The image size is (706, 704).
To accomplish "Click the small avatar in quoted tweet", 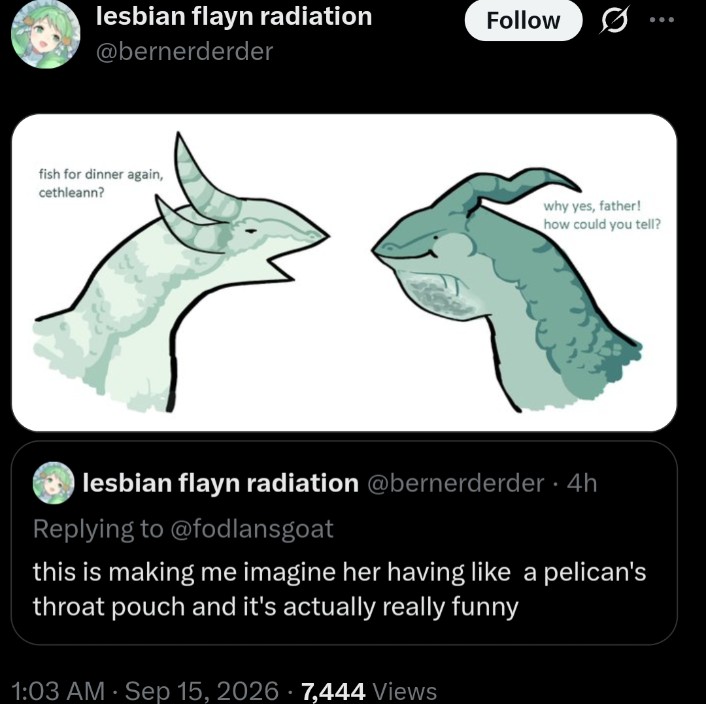I will (x=54, y=483).
